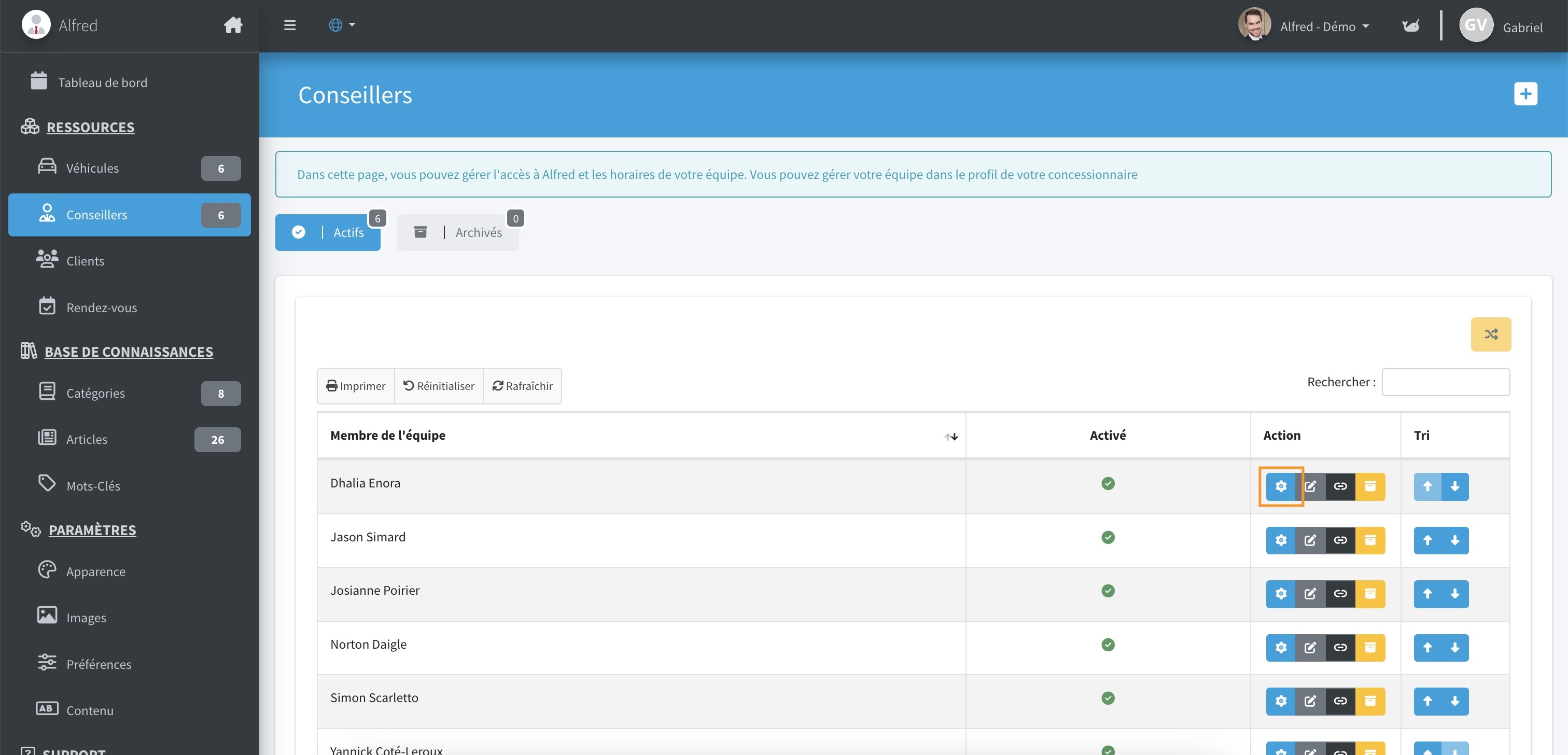
Task: Click the edit pencil icon for Jason Simard
Action: coord(1310,540)
